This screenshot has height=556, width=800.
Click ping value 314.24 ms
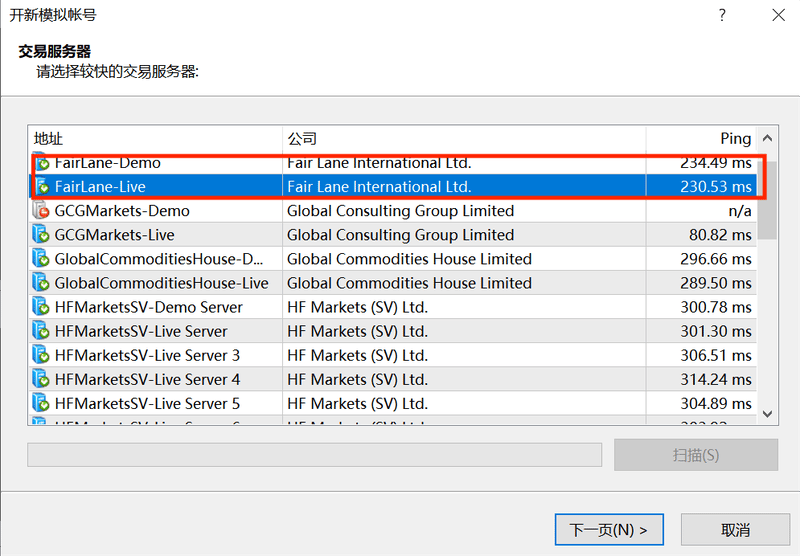point(716,379)
